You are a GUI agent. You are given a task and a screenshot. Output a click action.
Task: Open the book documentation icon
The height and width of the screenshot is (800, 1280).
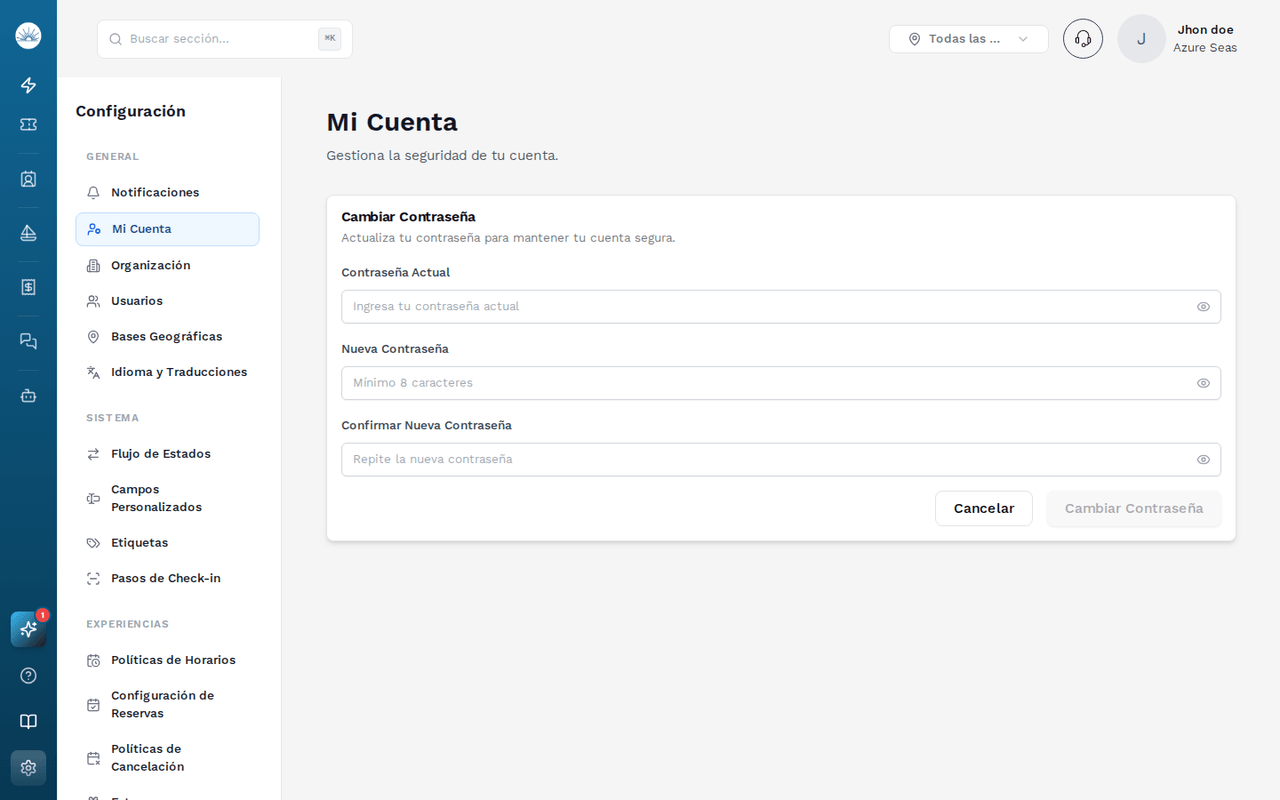28,721
